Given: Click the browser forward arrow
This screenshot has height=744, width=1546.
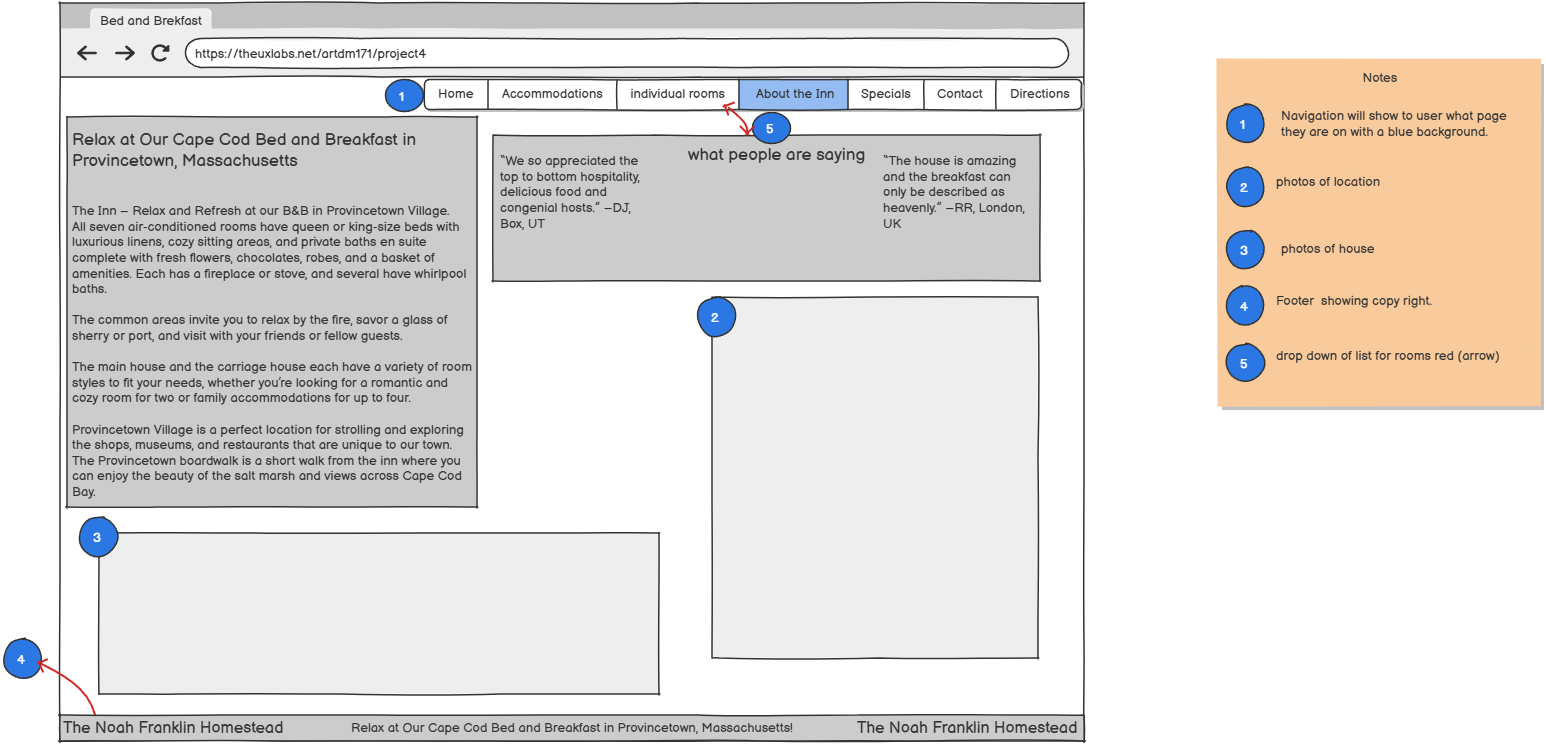Looking at the screenshot, I should 124,54.
